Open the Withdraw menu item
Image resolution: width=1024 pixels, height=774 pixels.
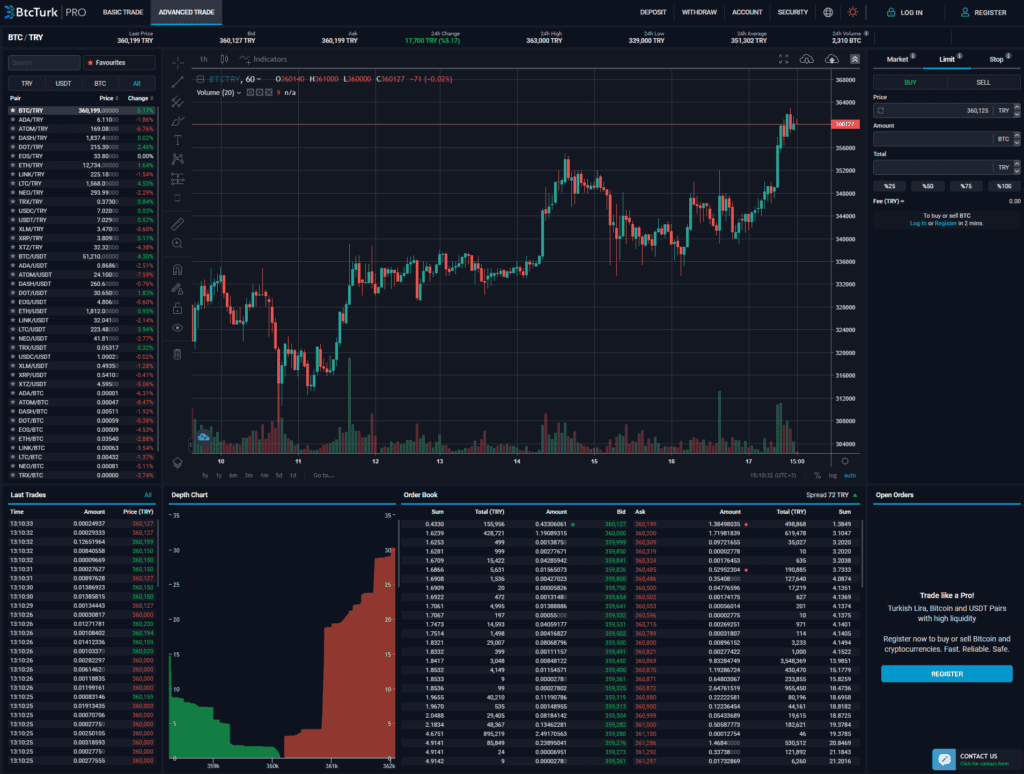click(699, 12)
